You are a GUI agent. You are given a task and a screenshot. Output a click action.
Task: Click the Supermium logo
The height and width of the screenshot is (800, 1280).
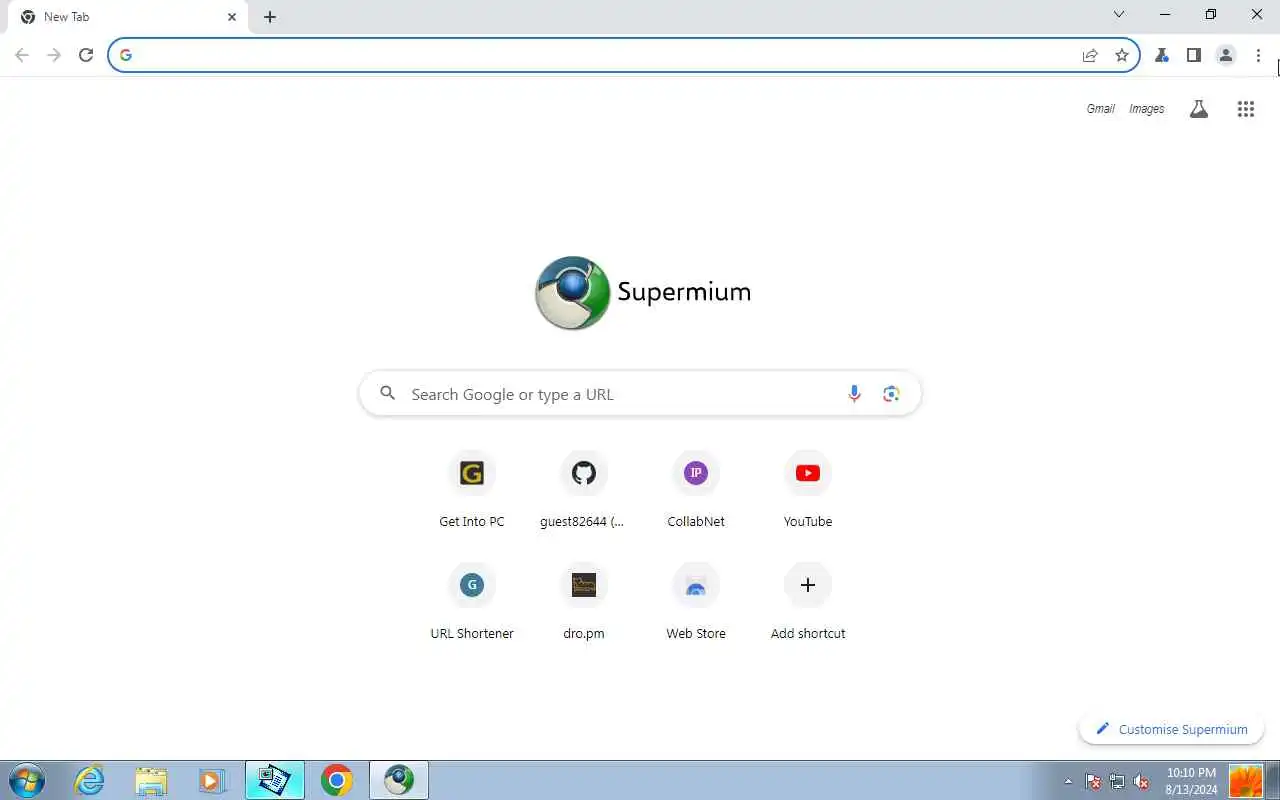pos(642,292)
